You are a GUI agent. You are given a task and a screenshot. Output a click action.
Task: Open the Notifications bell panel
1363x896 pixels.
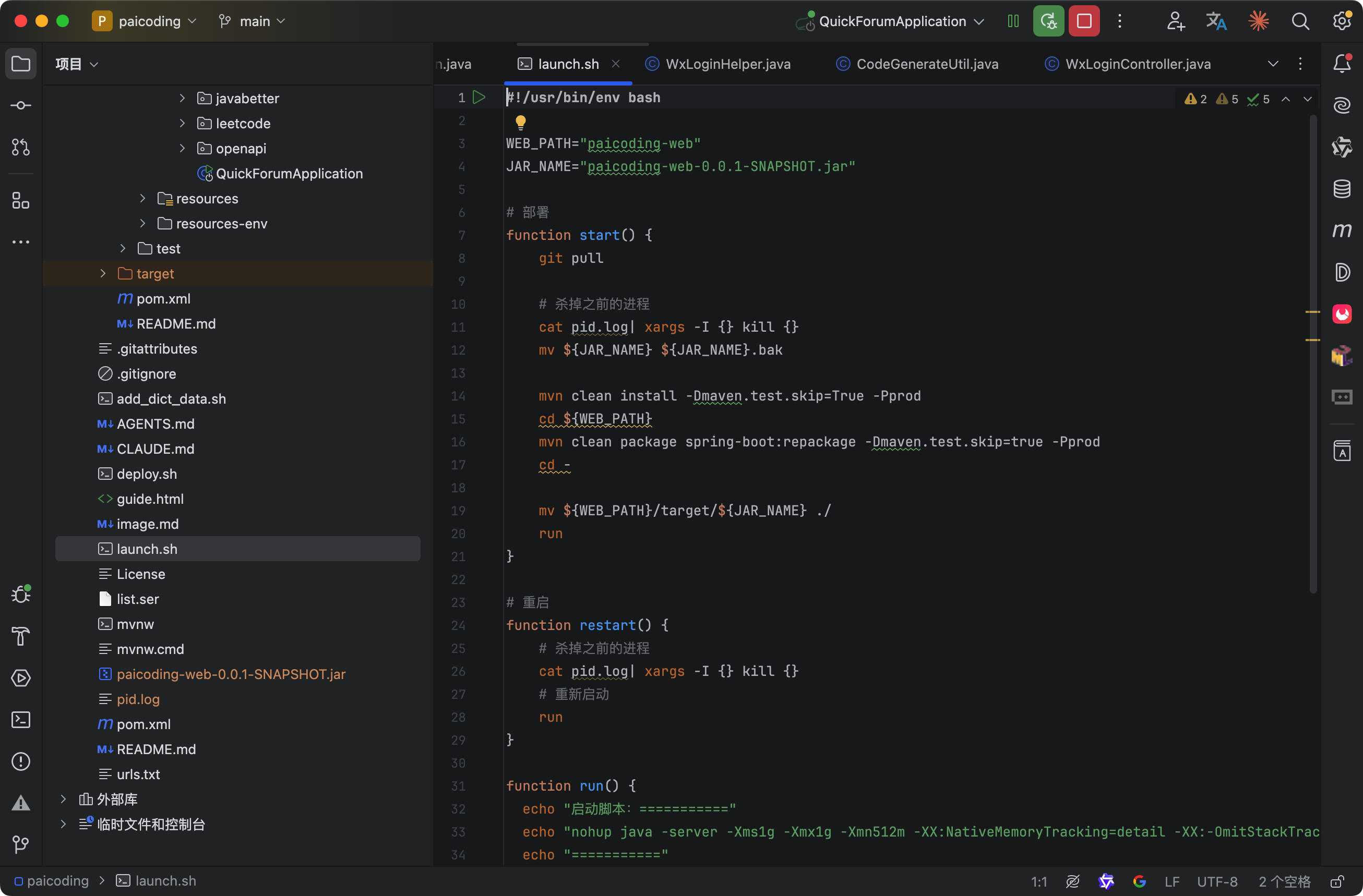point(1342,64)
